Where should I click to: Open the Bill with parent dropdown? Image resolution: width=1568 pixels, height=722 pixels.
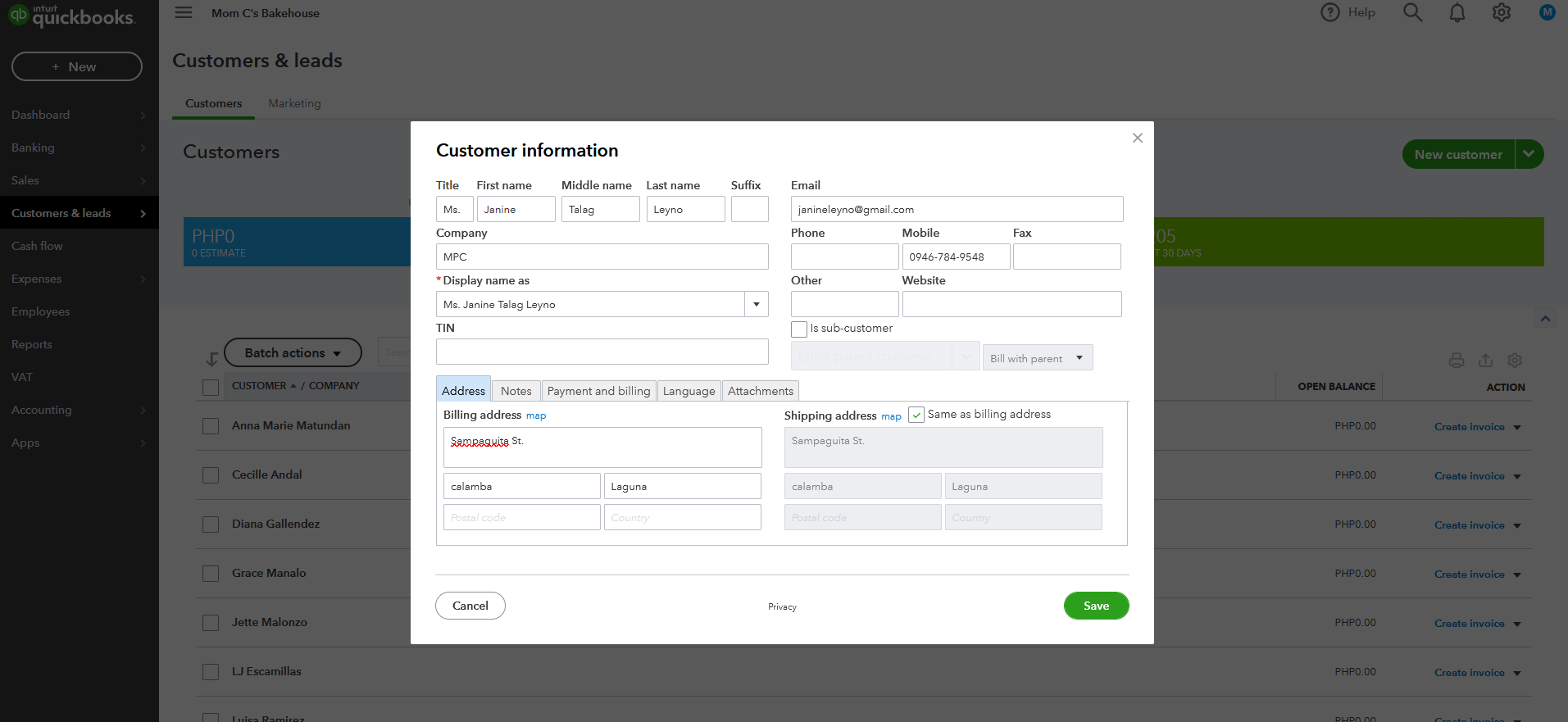coord(1037,357)
